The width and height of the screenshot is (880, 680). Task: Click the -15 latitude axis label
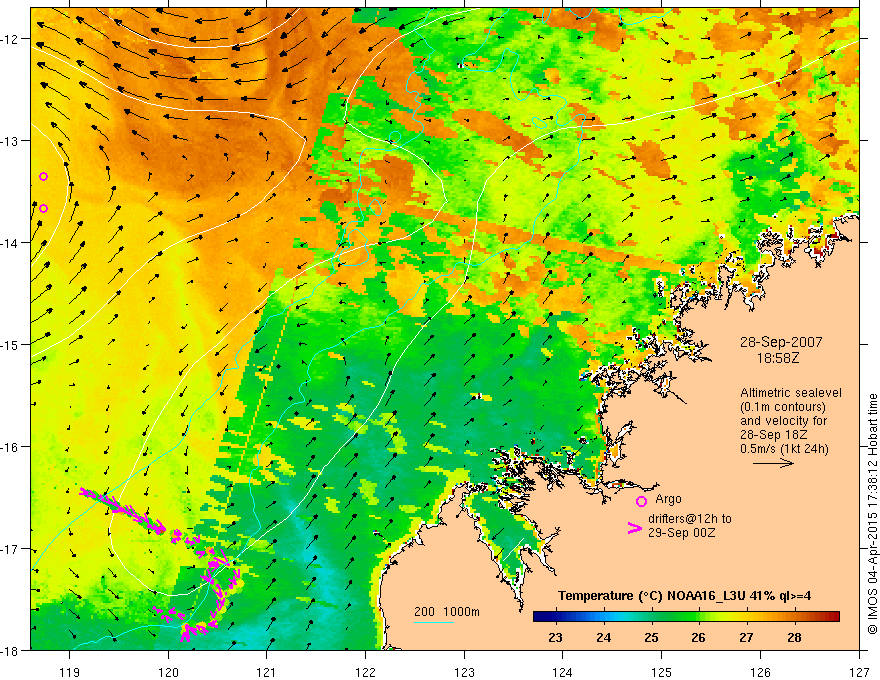coord(11,345)
